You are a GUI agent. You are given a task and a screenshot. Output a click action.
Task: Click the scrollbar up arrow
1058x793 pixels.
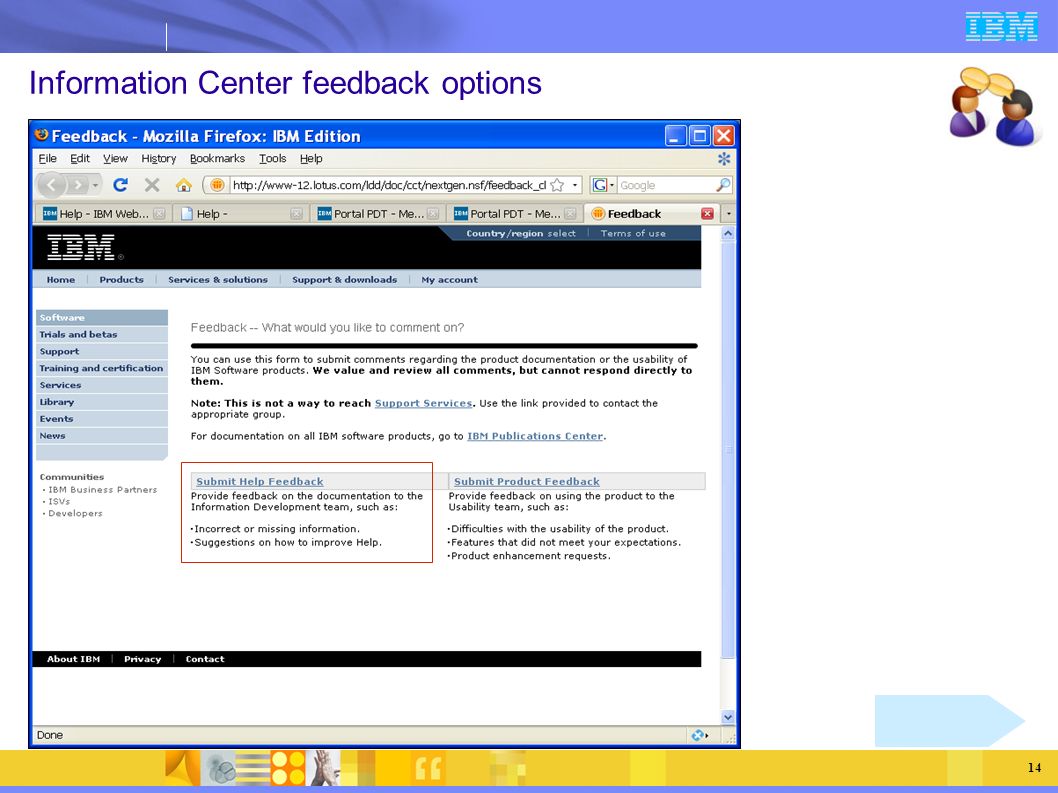point(728,234)
